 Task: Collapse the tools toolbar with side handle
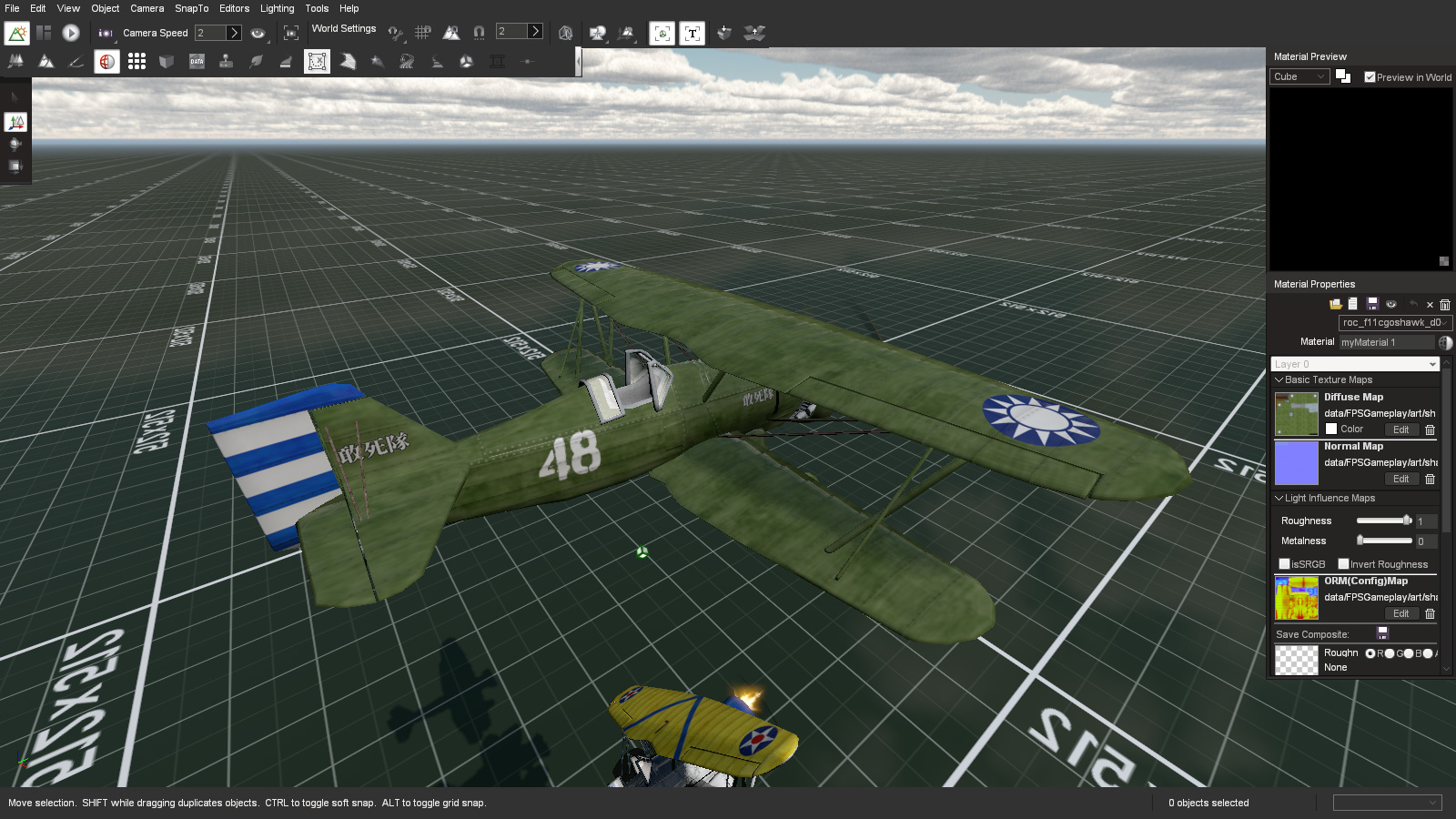579,62
